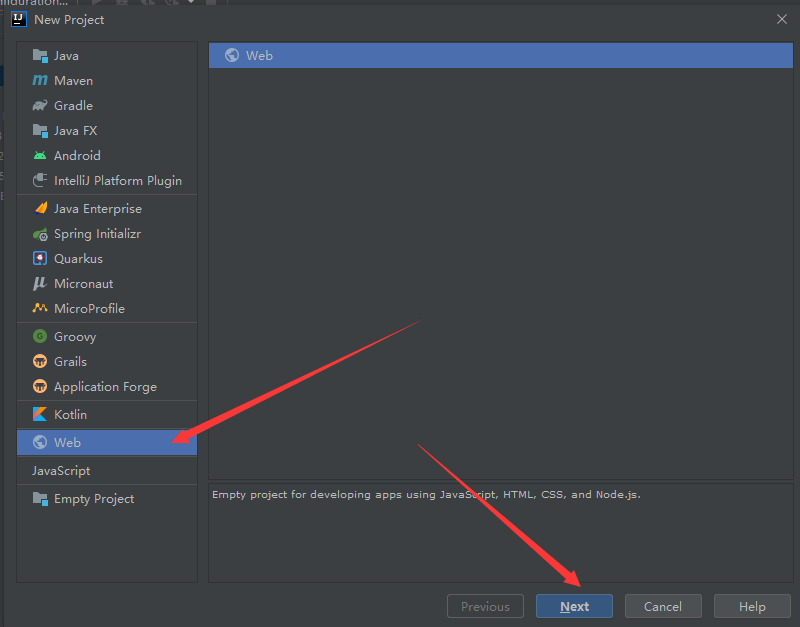Close the New Project dialog
Image resolution: width=800 pixels, height=627 pixels.
782,19
